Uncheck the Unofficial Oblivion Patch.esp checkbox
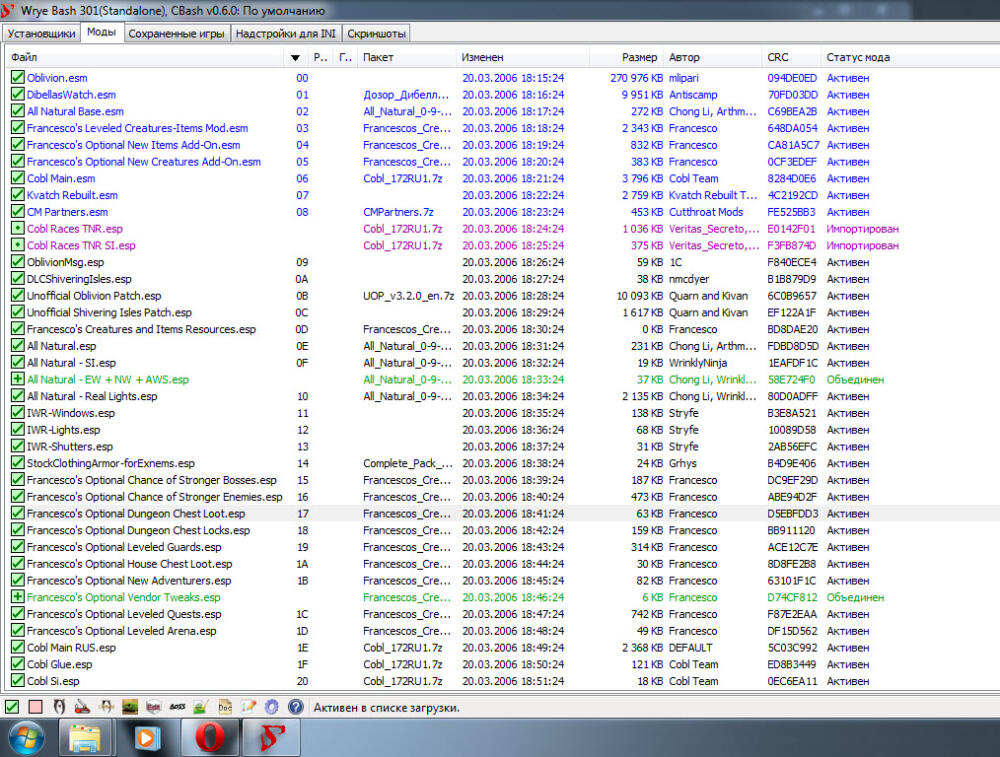Viewport: 1000px width, 757px height. click(17, 295)
